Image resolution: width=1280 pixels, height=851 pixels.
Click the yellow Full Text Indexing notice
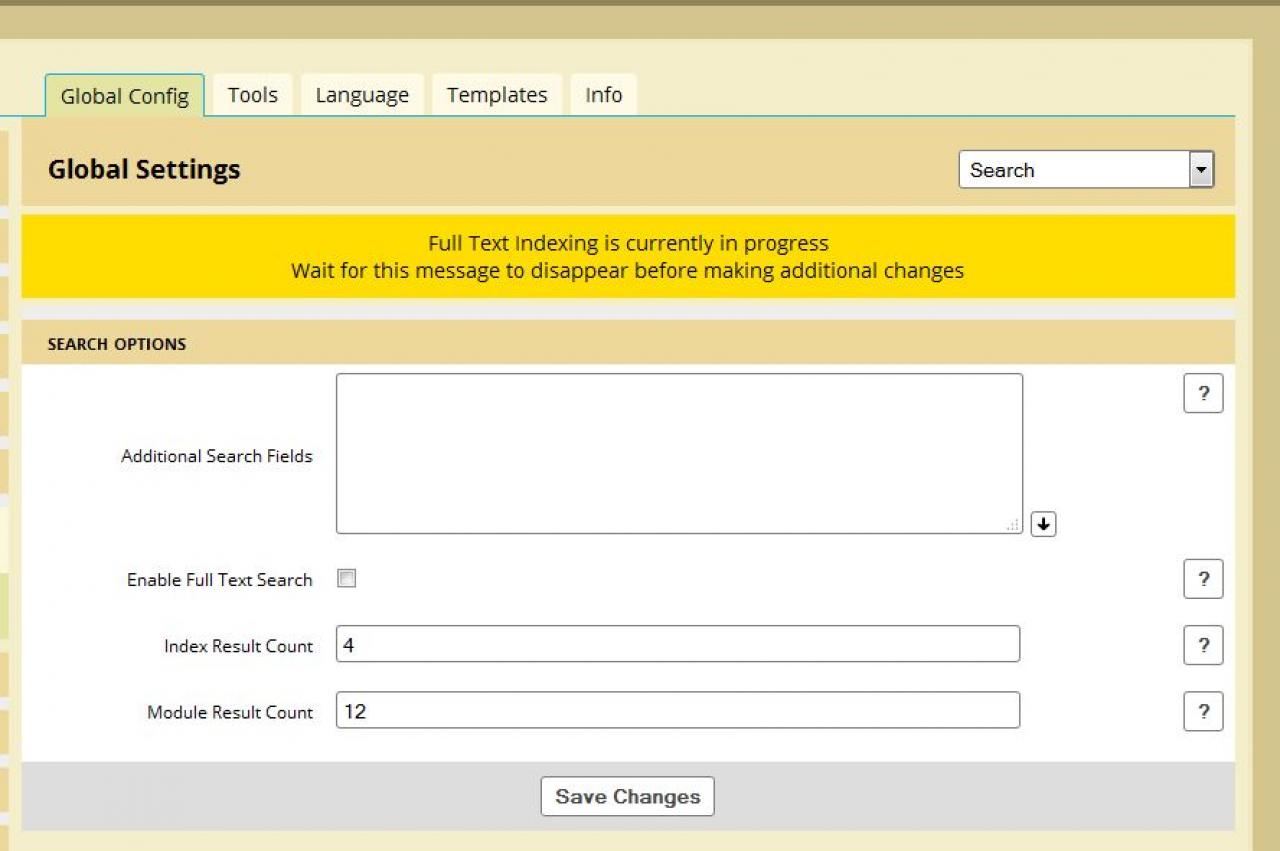628,257
